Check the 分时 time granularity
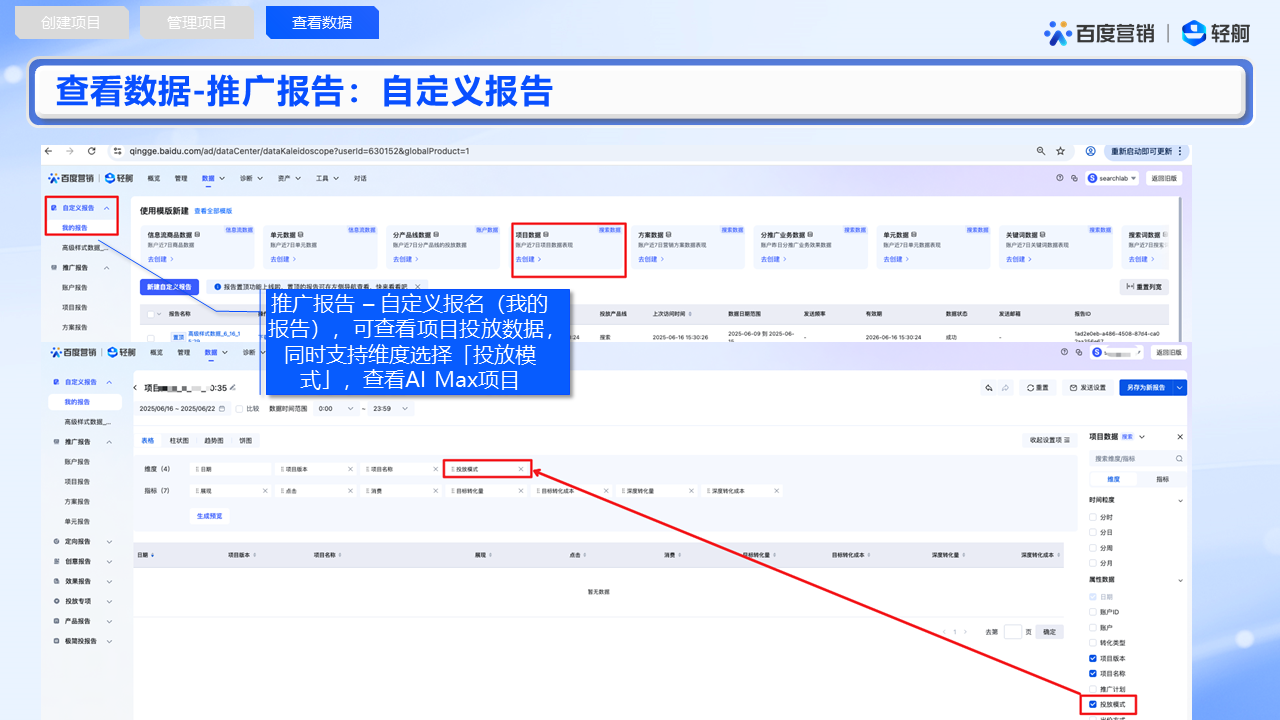 [1093, 517]
